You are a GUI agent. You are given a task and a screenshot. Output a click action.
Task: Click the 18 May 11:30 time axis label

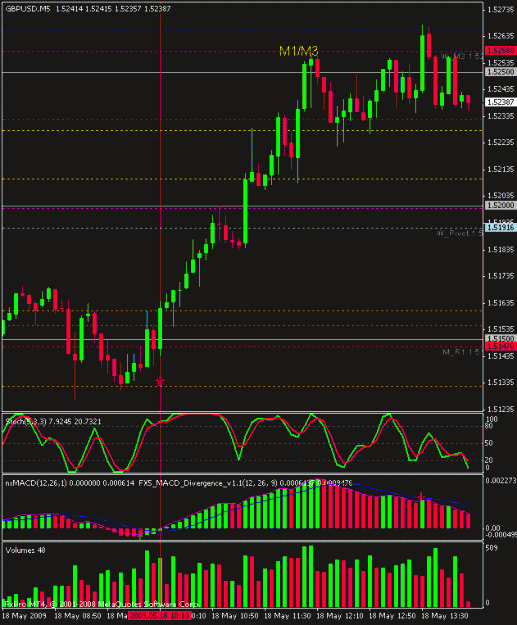coord(287,616)
